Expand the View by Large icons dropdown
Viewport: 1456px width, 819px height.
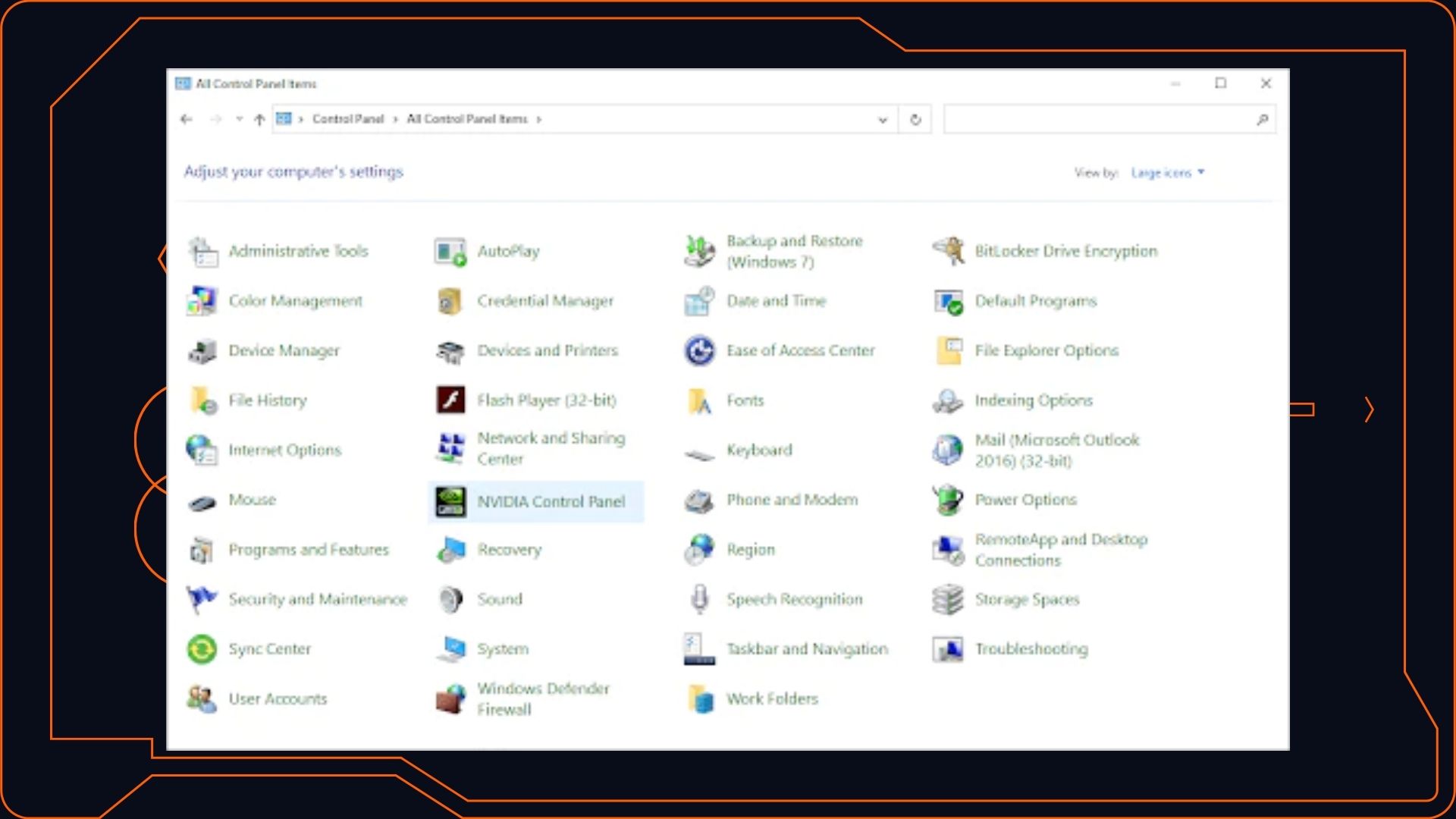[x=1168, y=173]
